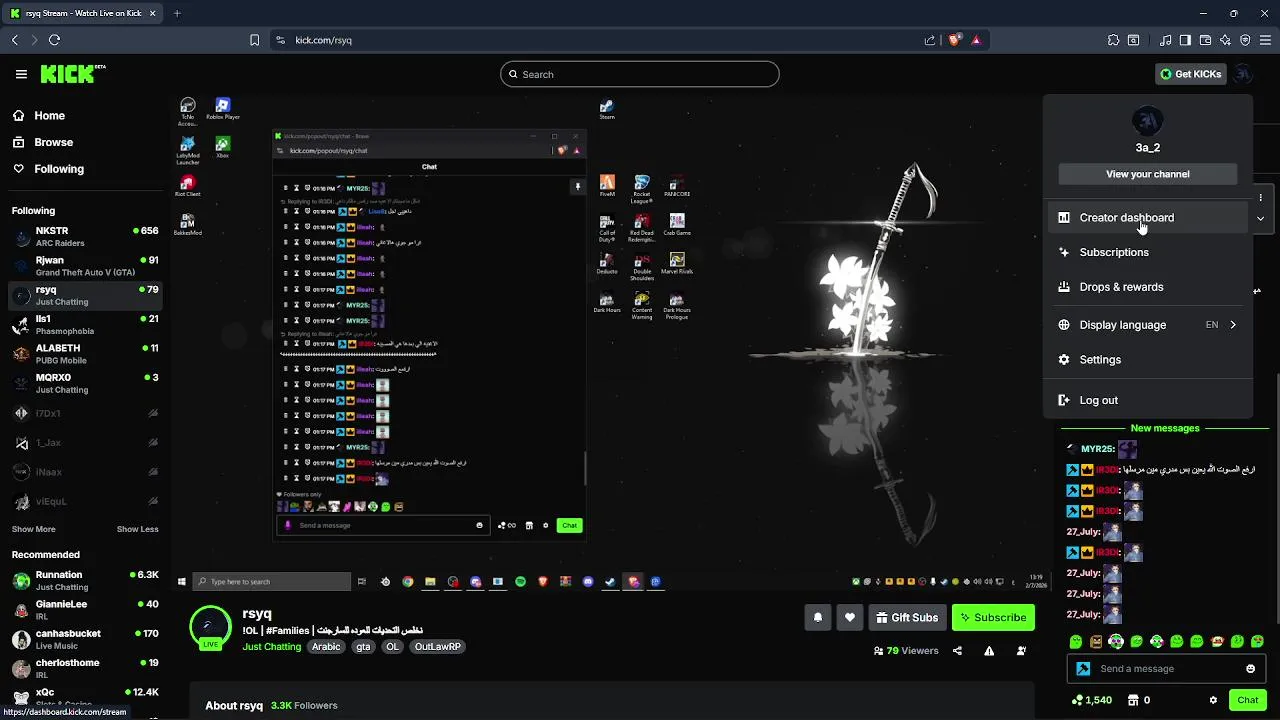
Task: Click the KICK logo
Action: pos(72,74)
